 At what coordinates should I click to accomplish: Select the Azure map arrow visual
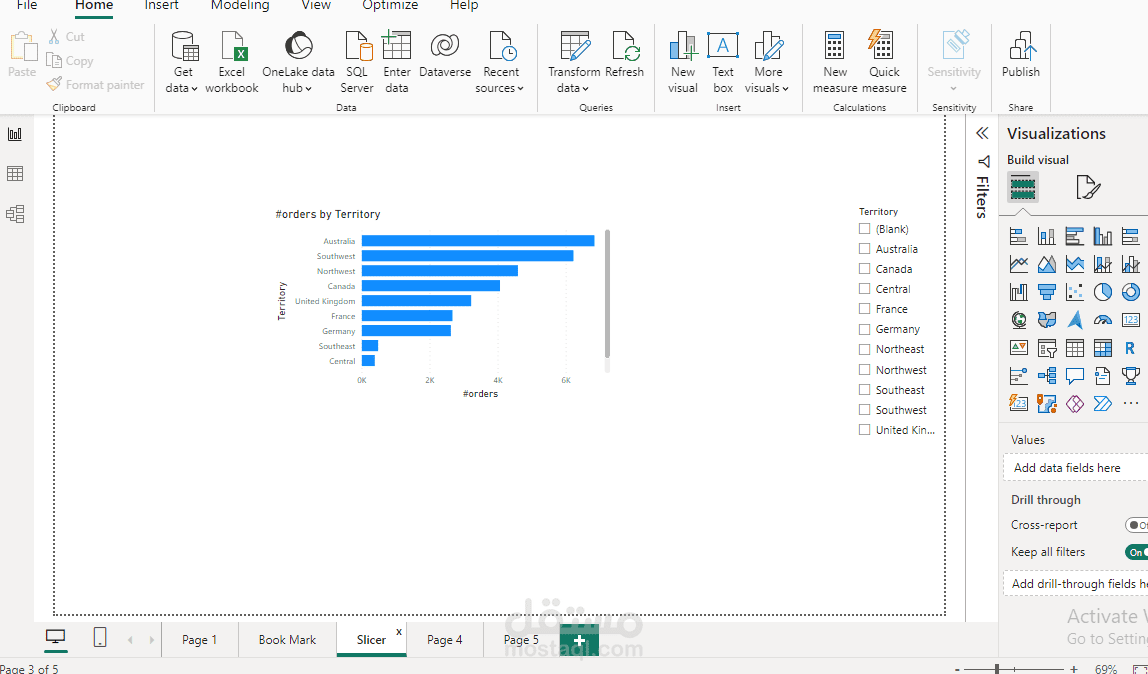[1075, 320]
